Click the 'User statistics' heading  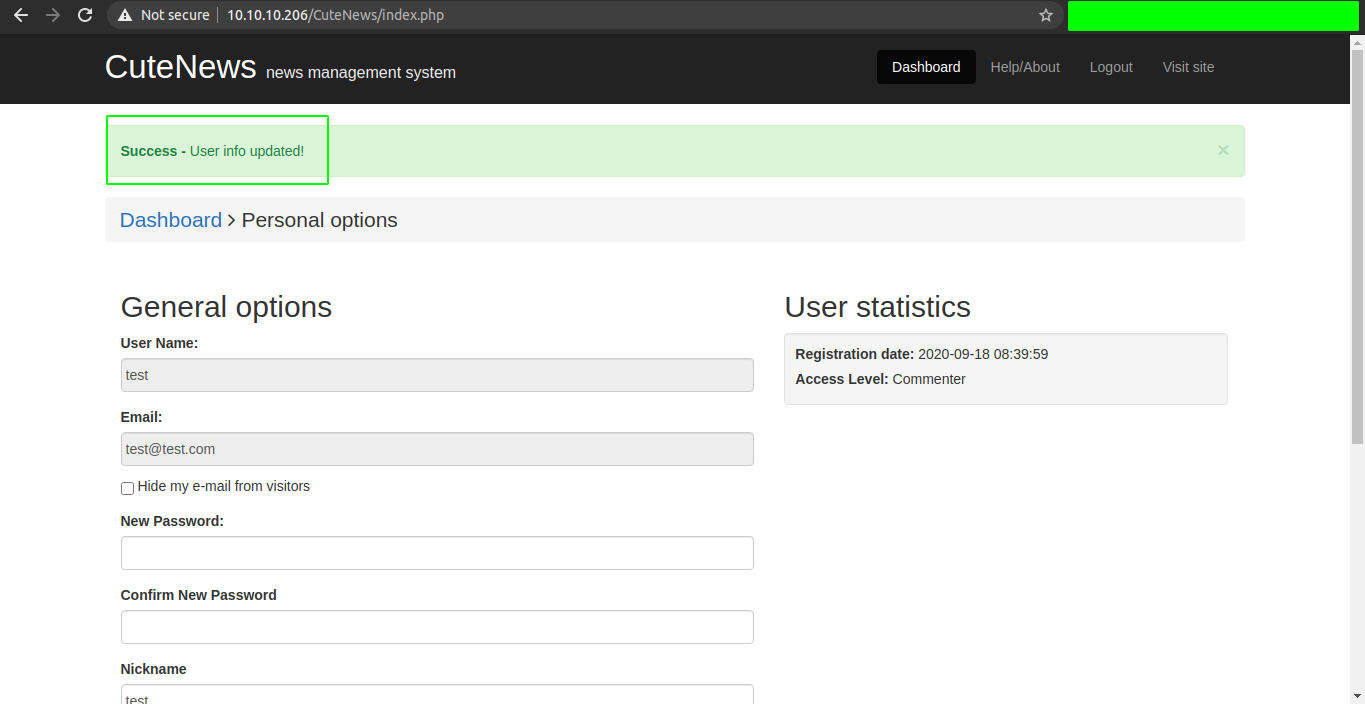coord(877,306)
